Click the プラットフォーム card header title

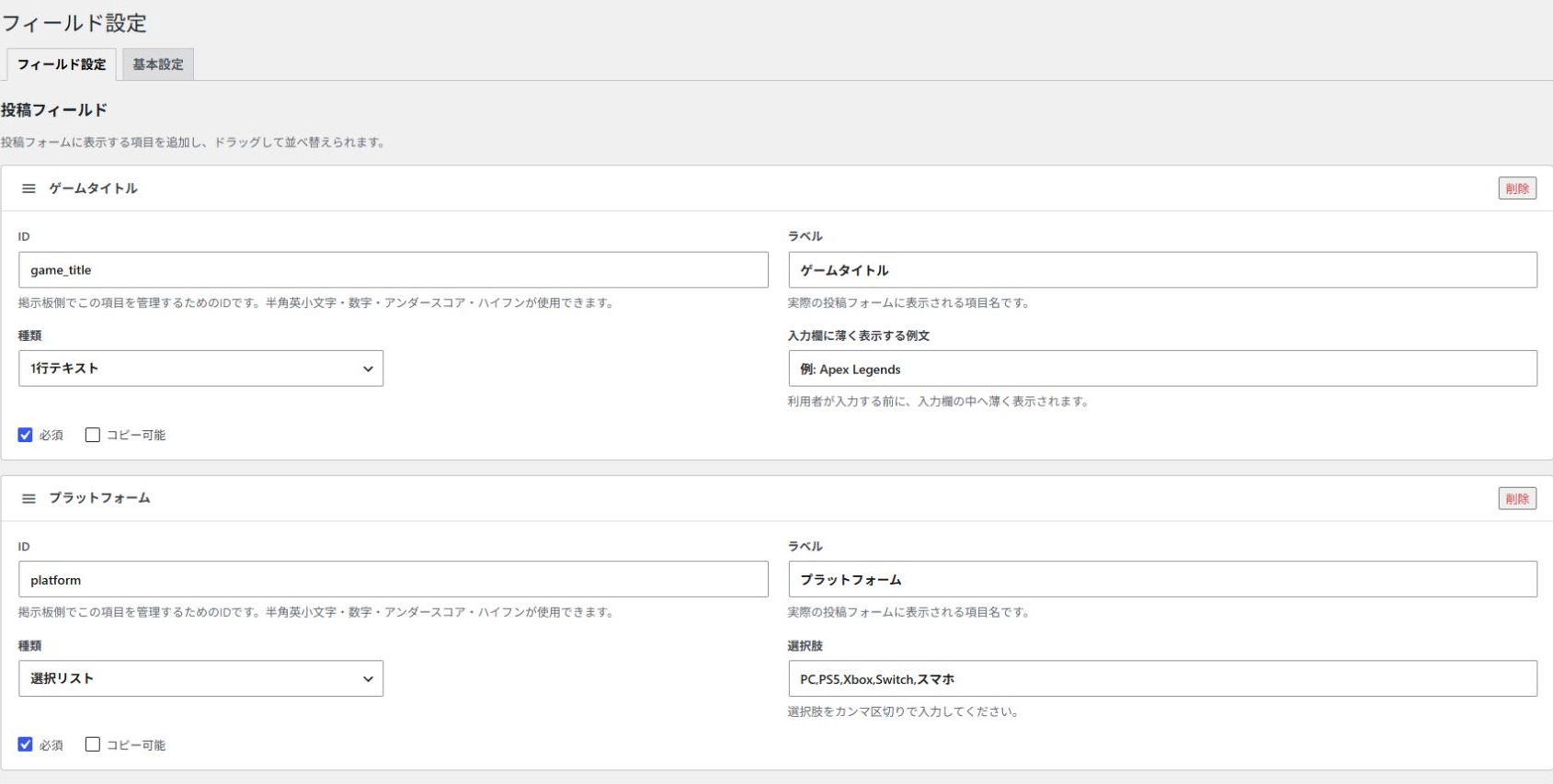tap(99, 498)
